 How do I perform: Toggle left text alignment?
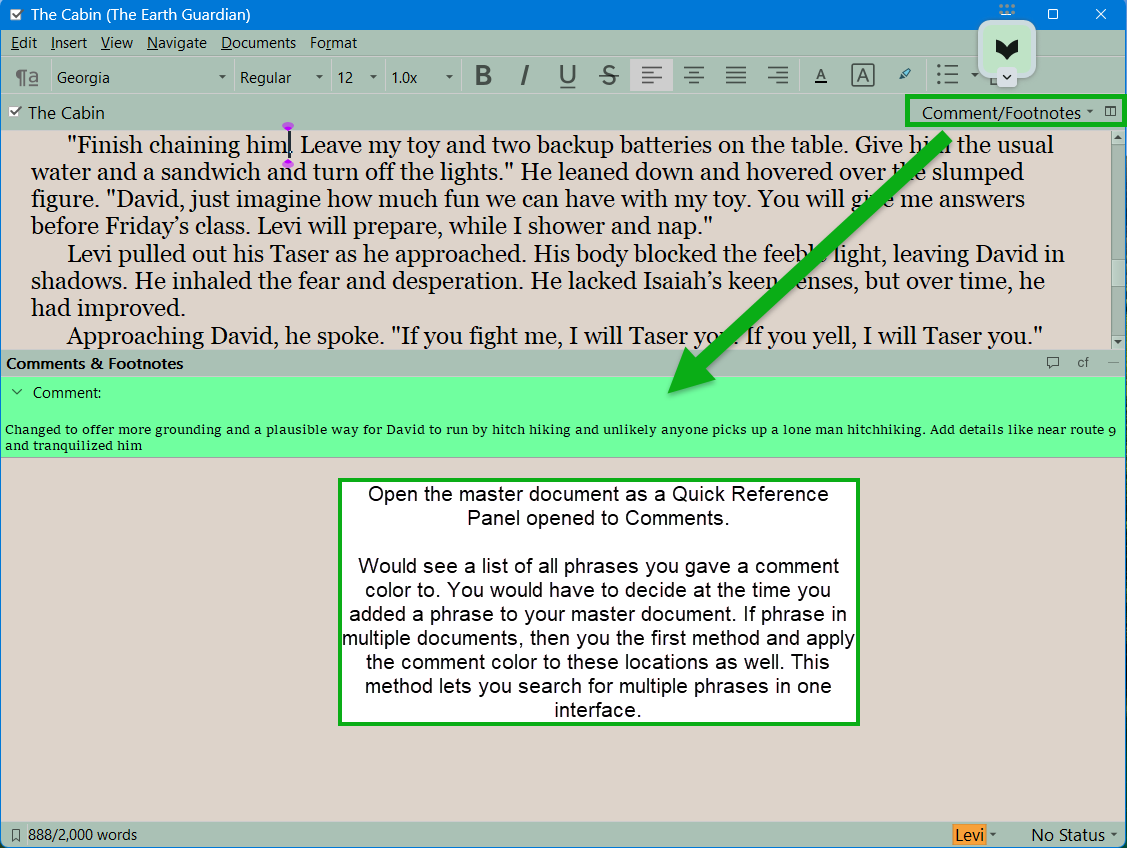pyautogui.click(x=651, y=77)
